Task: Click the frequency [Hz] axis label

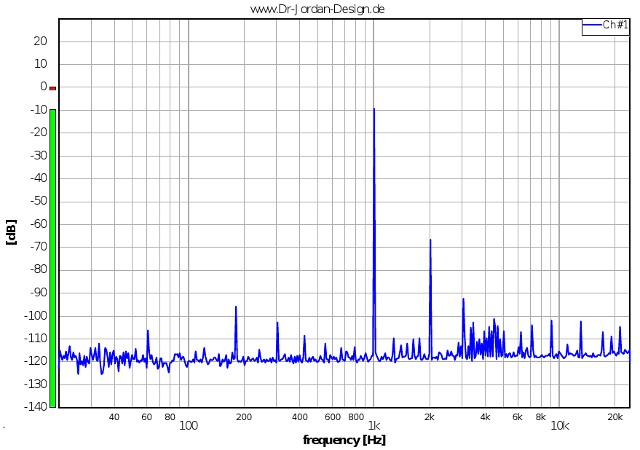Action: 344,440
